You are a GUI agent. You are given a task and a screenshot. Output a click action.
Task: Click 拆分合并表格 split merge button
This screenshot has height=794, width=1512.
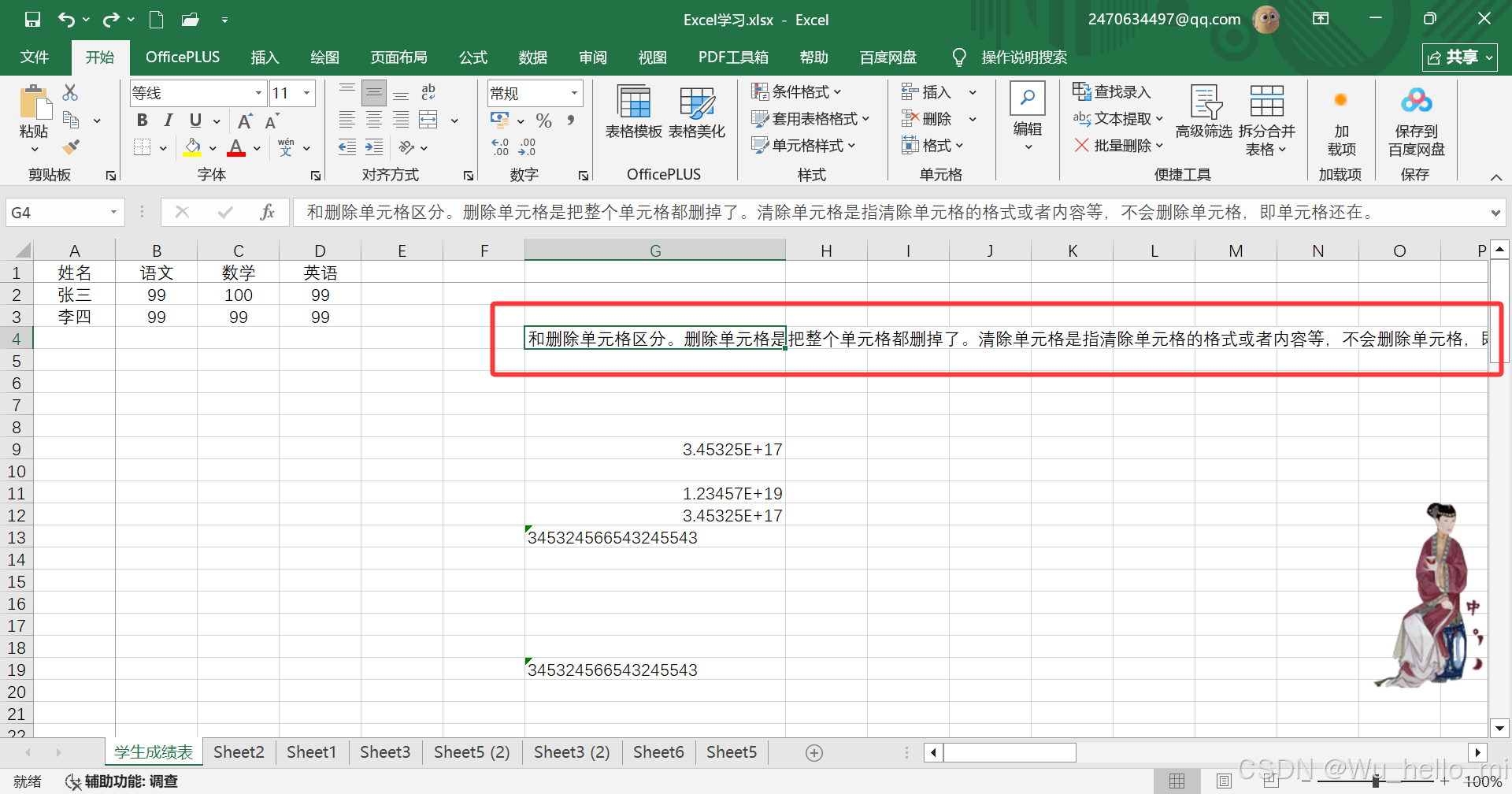1266,122
